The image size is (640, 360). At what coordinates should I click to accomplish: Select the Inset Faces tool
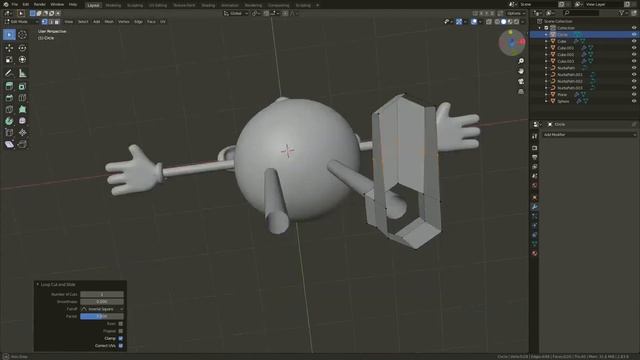pos(22,86)
